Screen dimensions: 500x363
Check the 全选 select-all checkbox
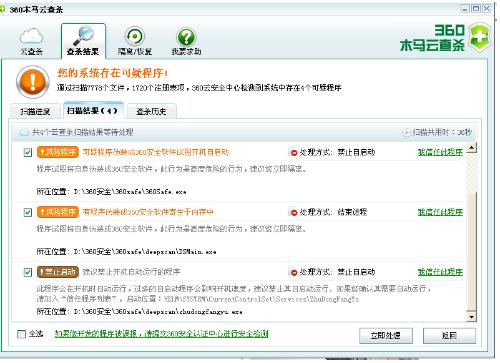click(x=21, y=334)
